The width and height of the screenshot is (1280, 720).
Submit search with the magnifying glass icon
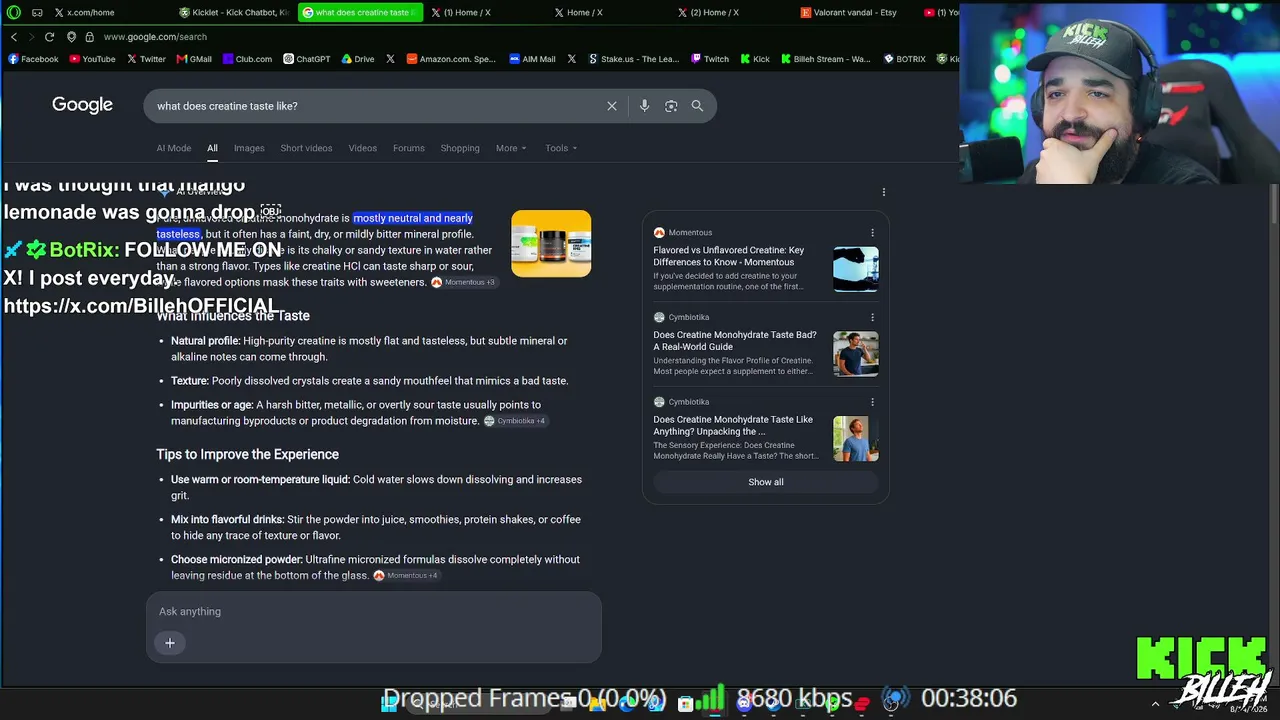(x=697, y=106)
